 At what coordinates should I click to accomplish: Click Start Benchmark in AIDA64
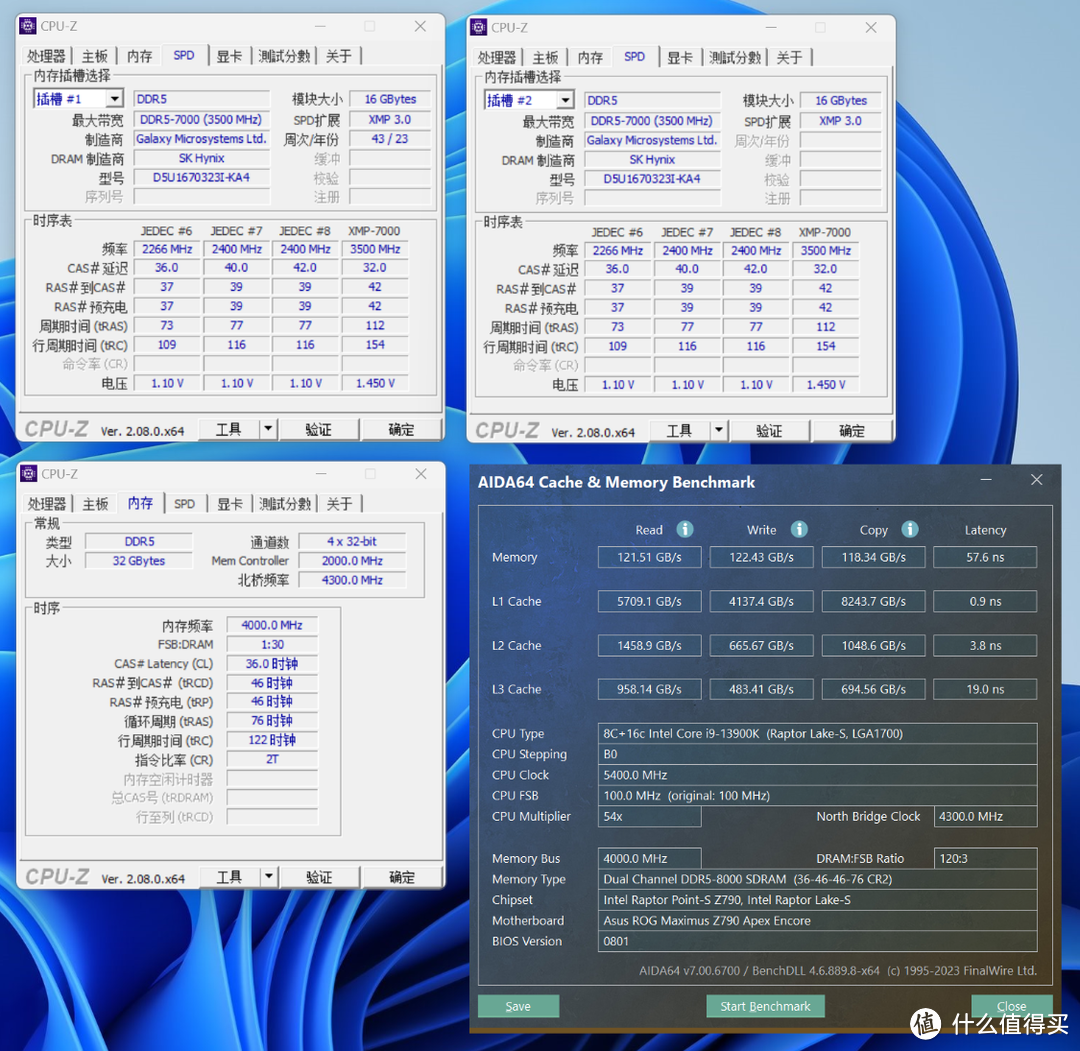click(765, 1006)
